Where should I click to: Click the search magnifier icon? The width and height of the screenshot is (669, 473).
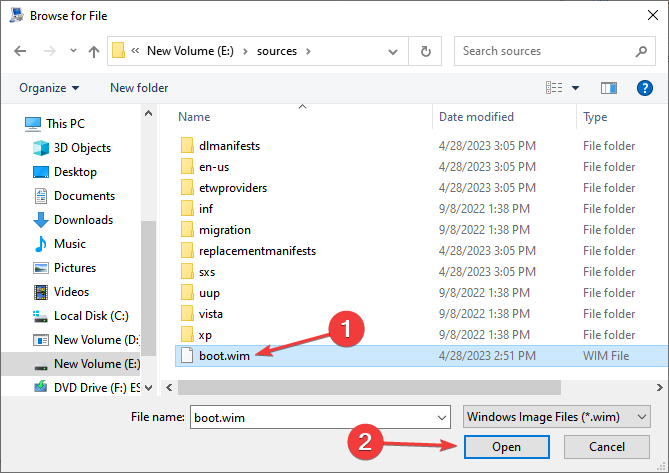point(641,52)
